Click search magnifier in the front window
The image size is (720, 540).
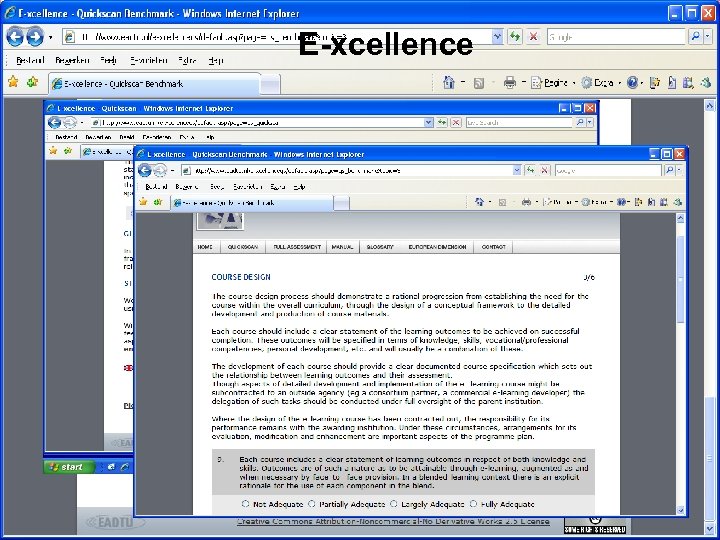pos(669,170)
